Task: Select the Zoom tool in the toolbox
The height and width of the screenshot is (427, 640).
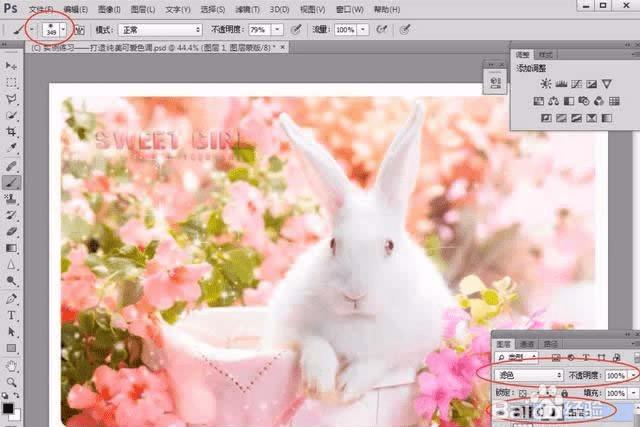Action: [12, 381]
